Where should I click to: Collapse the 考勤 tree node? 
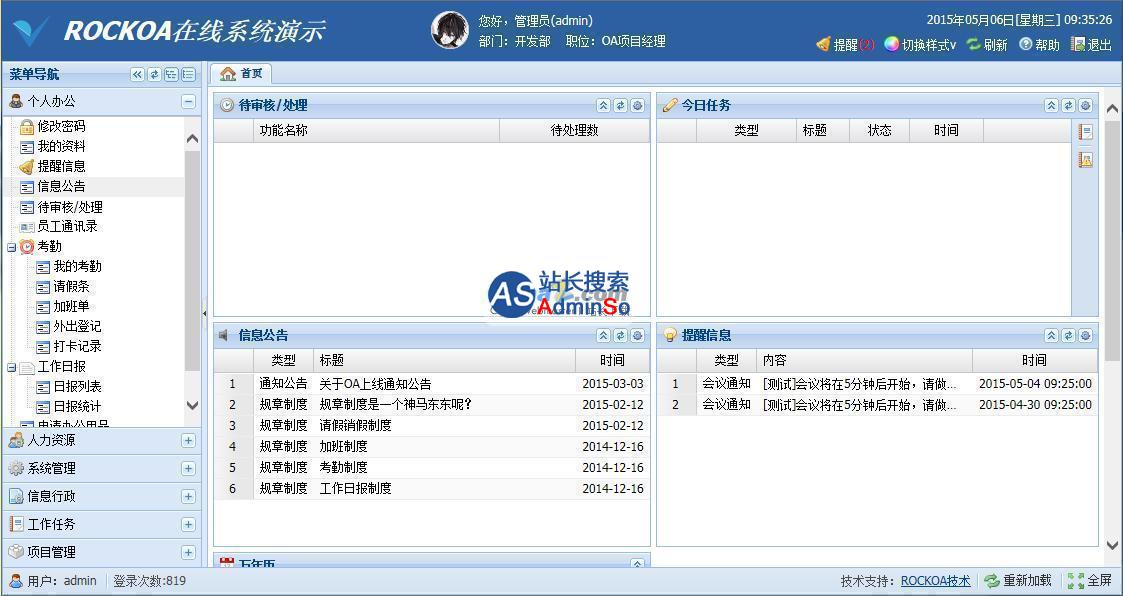[x=11, y=247]
